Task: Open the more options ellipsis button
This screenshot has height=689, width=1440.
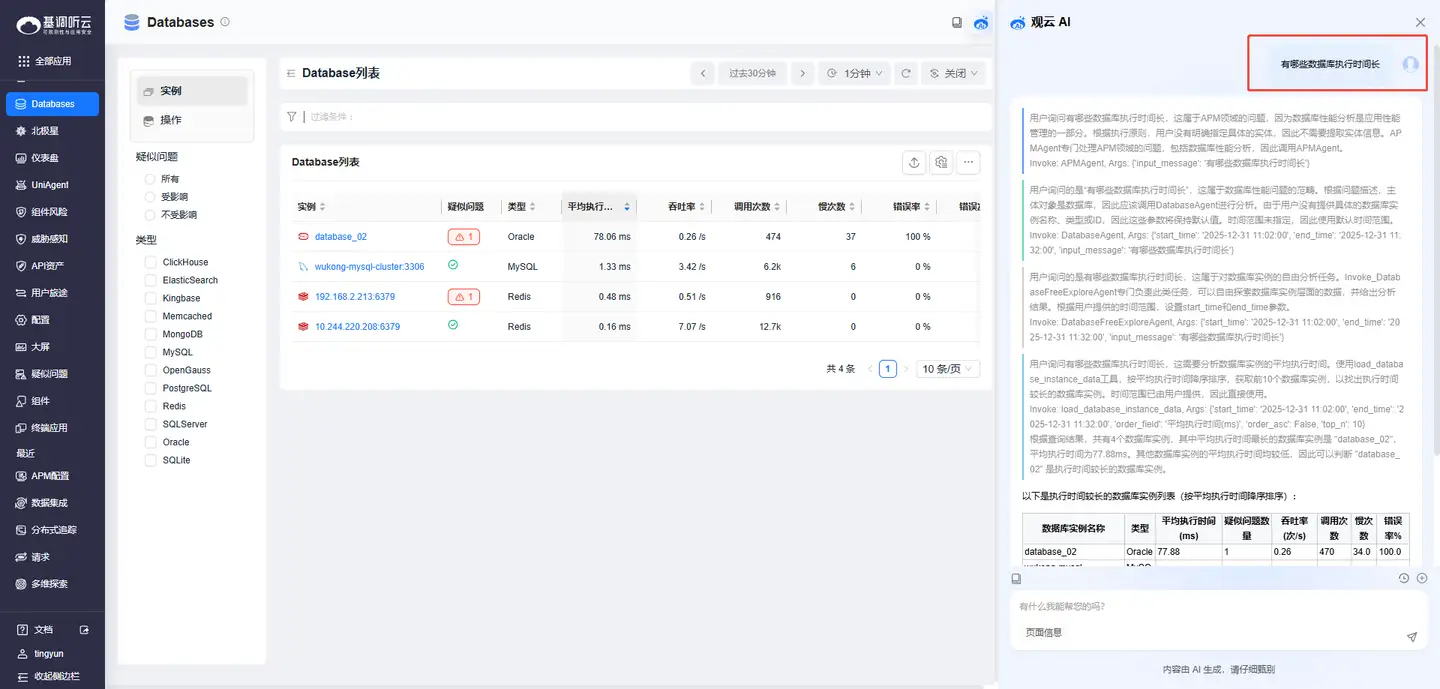Action: [x=967, y=162]
